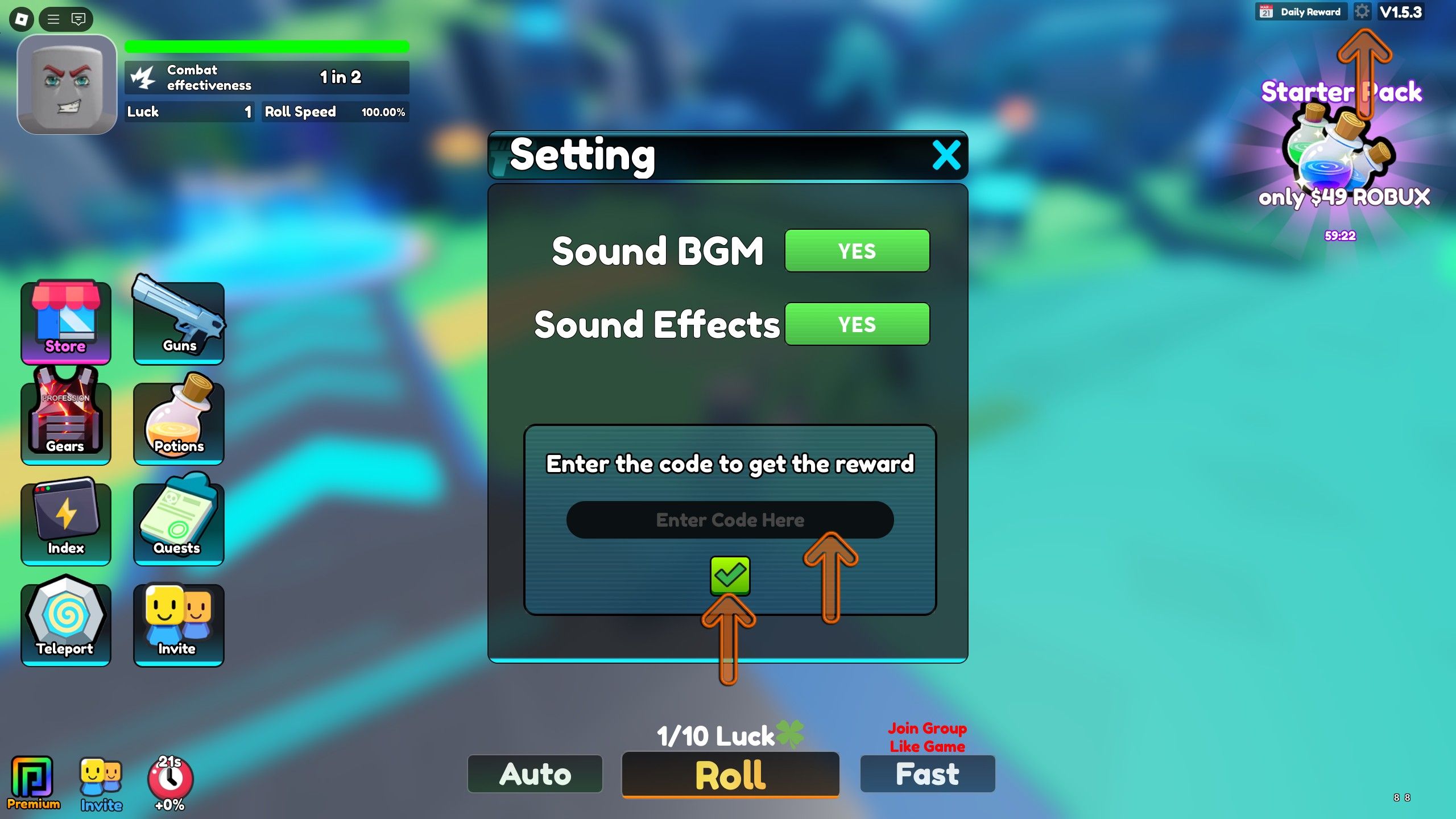Enable Auto roll mode
This screenshot has height=819, width=1456.
tap(536, 774)
